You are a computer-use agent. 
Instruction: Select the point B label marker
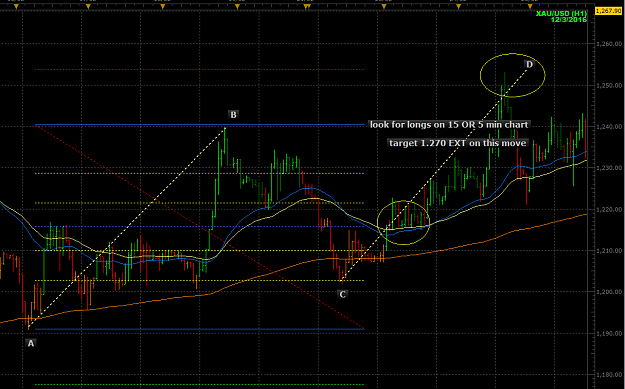234,115
